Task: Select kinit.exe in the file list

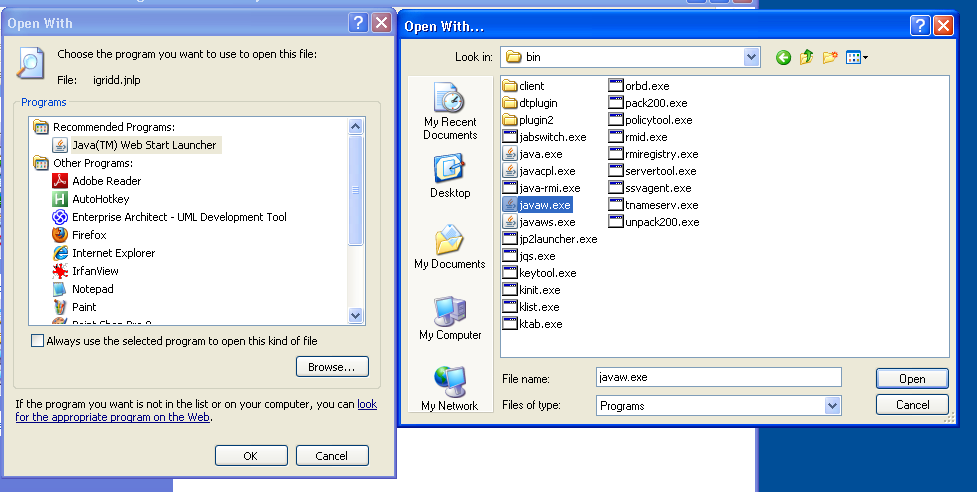Action: 531,290
